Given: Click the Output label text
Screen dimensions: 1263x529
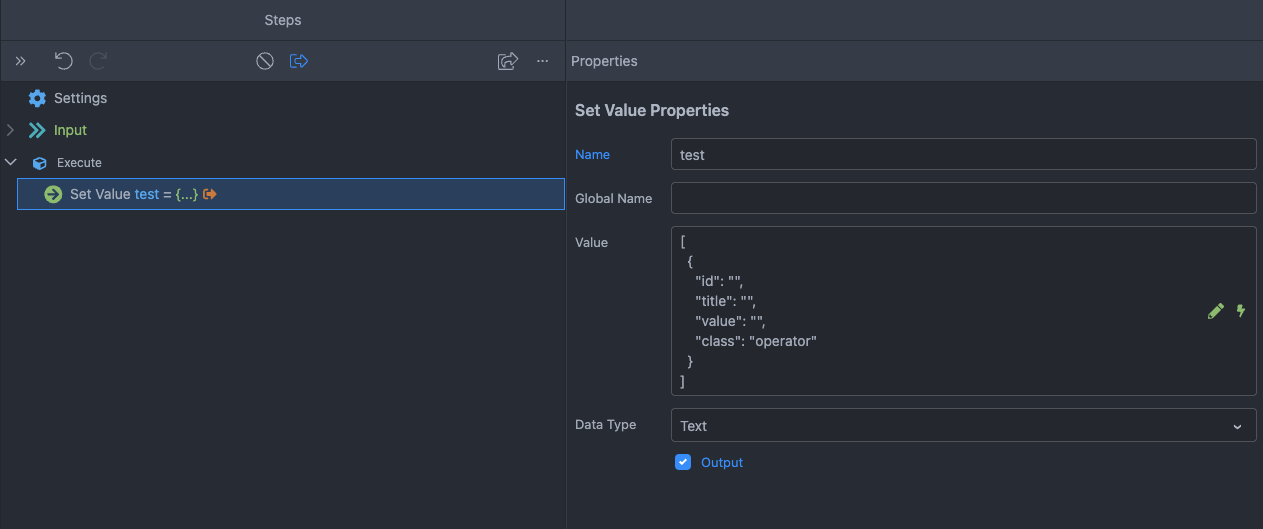Looking at the screenshot, I should [x=722, y=462].
